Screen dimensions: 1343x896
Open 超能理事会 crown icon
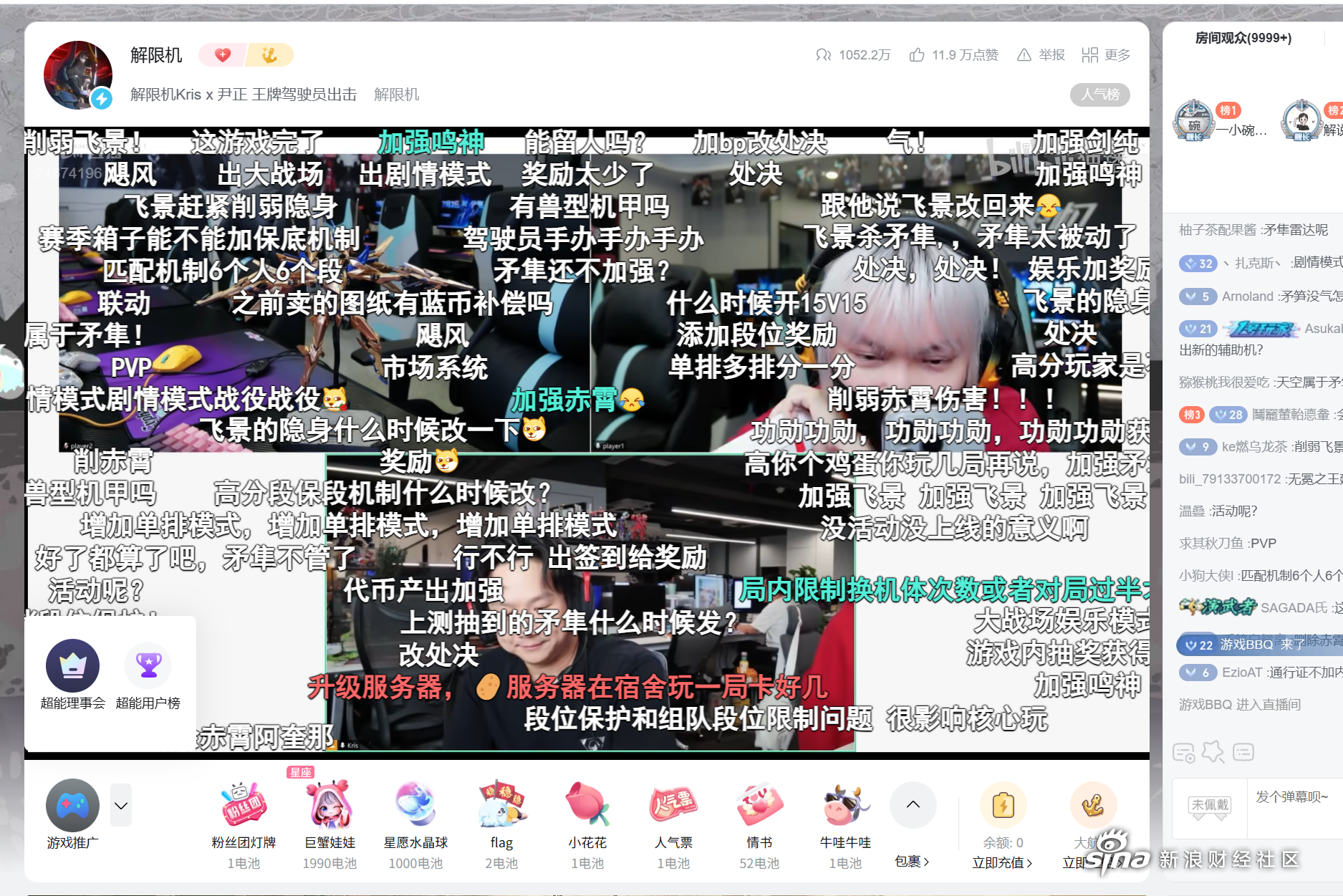click(73, 665)
